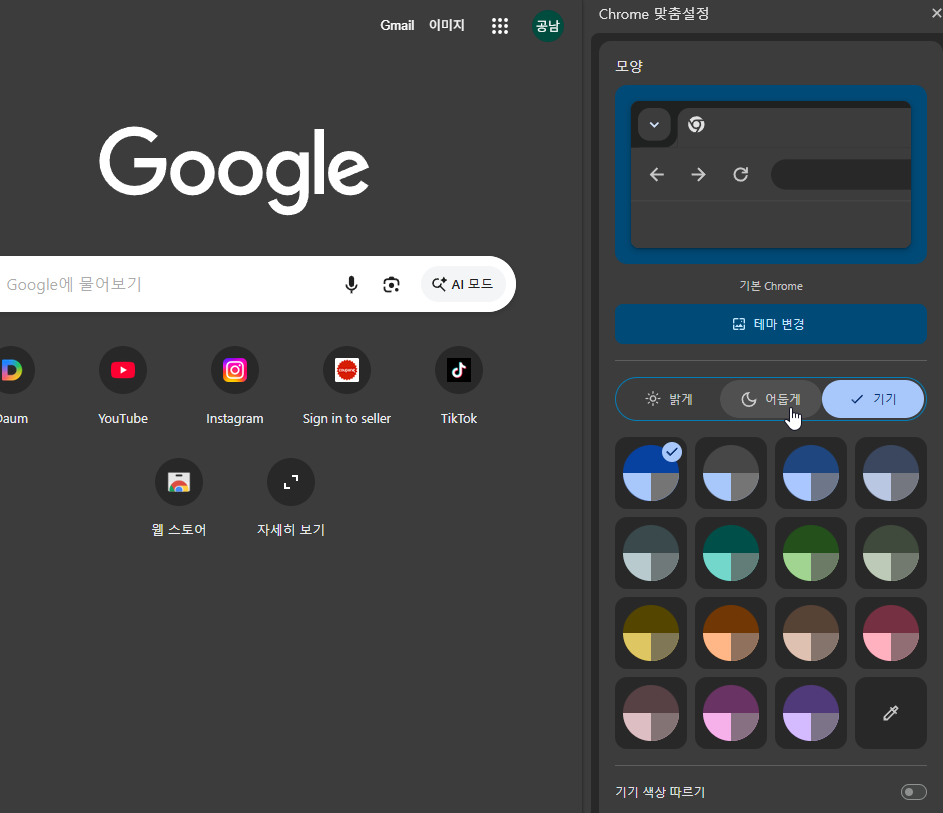The height and width of the screenshot is (813, 943).
Task: Click the Google logo
Action: coord(235,170)
